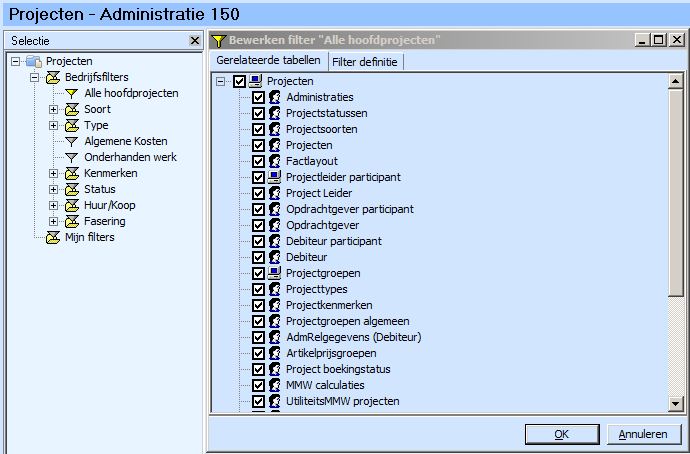The image size is (690, 454).
Task: Select the Mijn filters item
Action: tap(90, 237)
